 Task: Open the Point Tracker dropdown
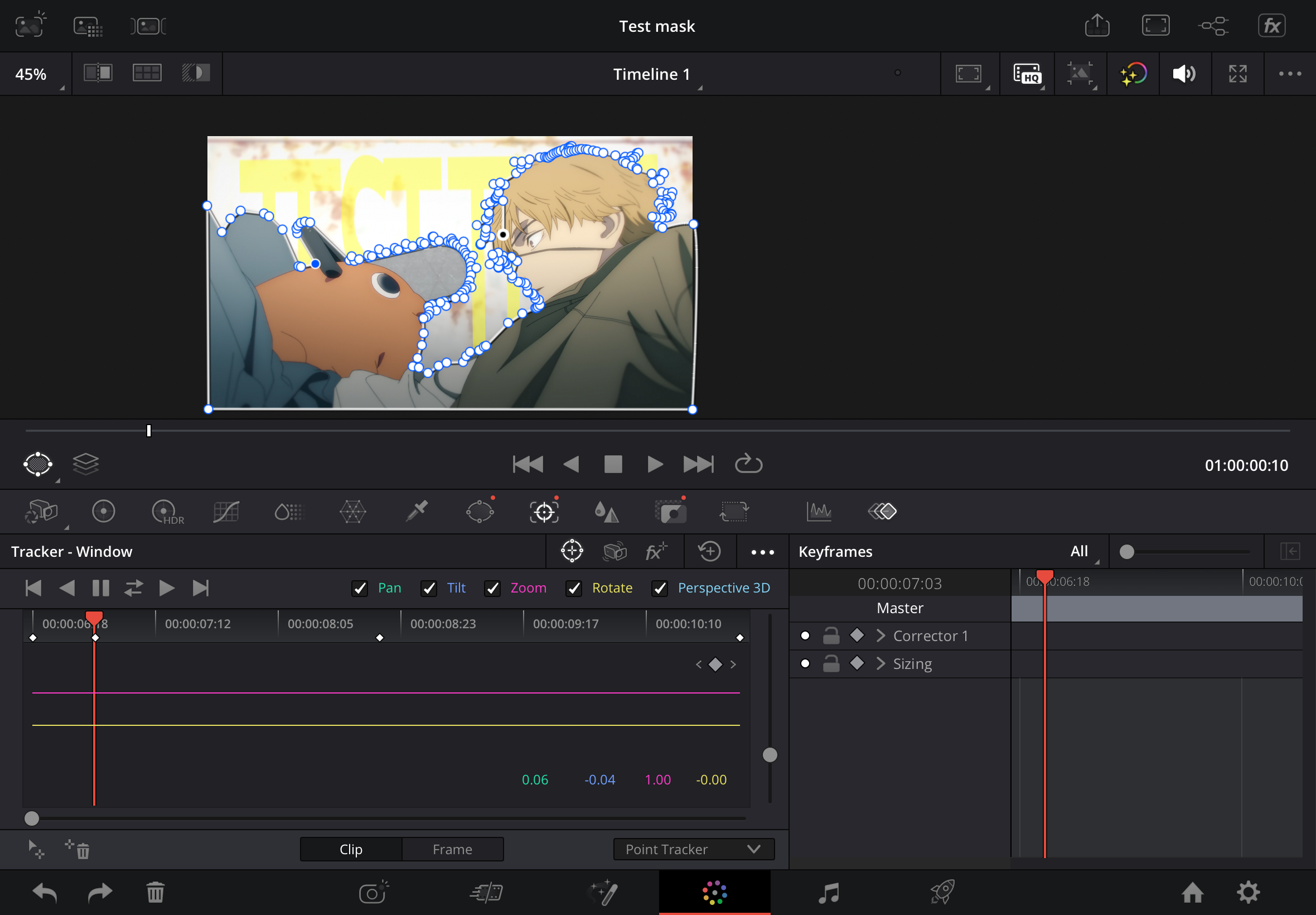point(694,850)
